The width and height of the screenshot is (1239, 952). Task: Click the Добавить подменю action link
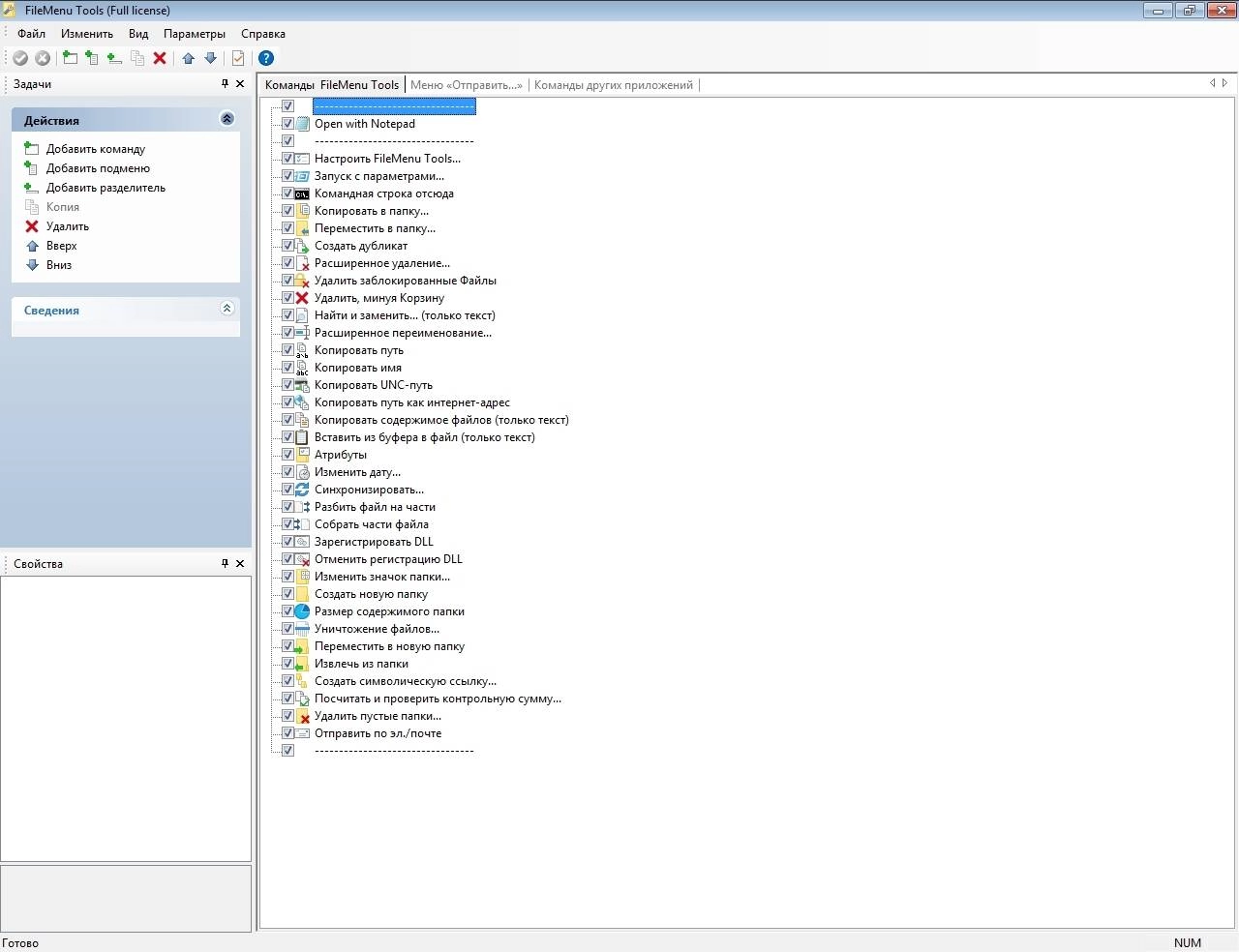(x=98, y=168)
